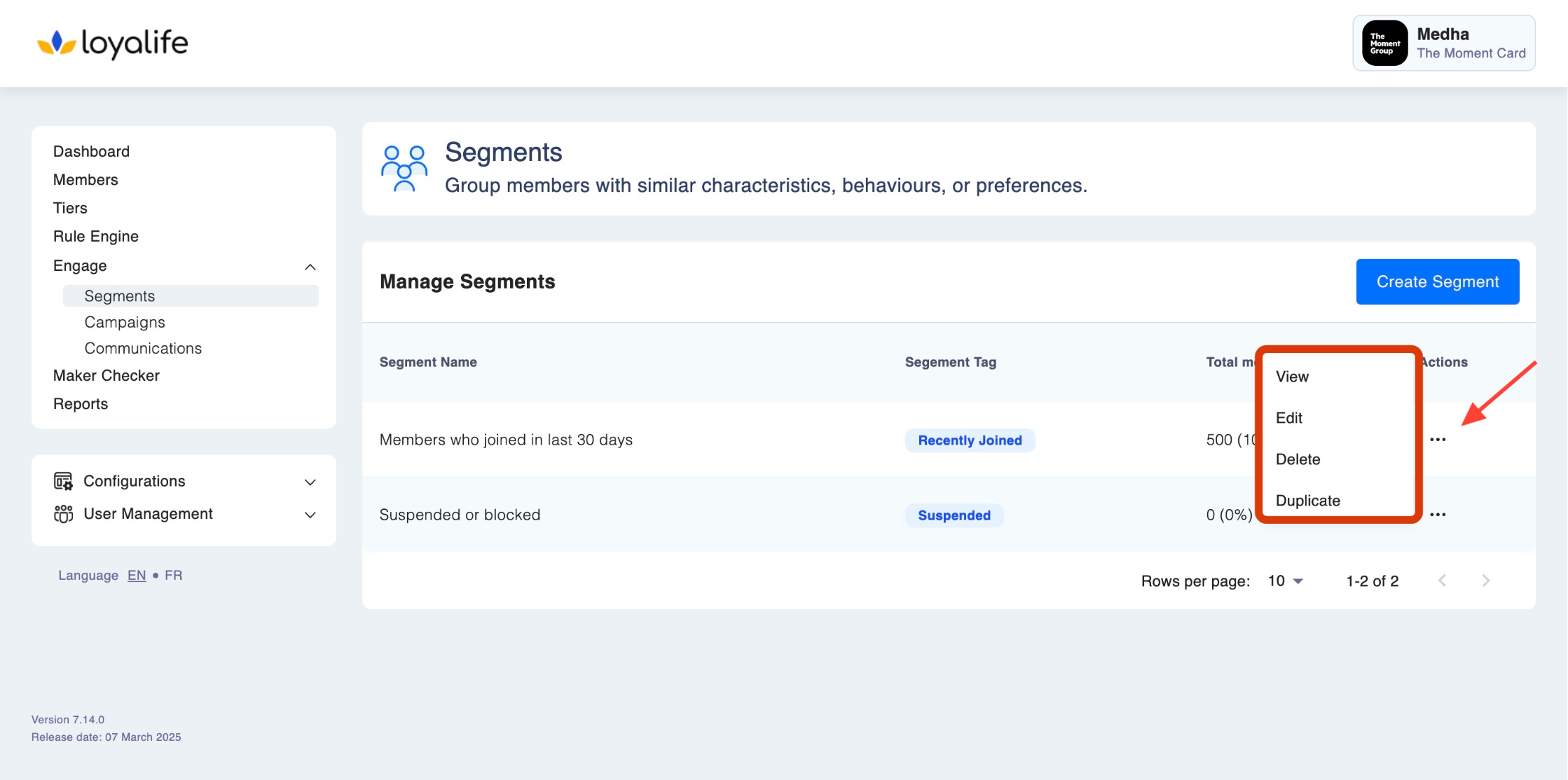The height and width of the screenshot is (780, 1568).
Task: Click the Recently Joined tag
Action: click(x=970, y=440)
